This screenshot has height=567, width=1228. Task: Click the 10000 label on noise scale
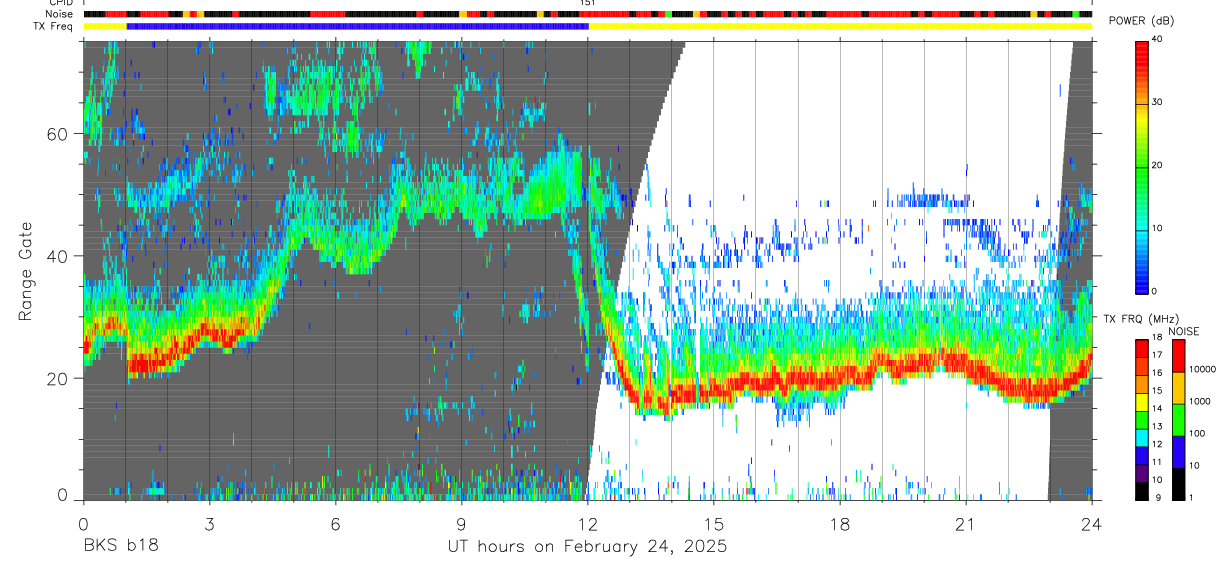[x=1201, y=368]
